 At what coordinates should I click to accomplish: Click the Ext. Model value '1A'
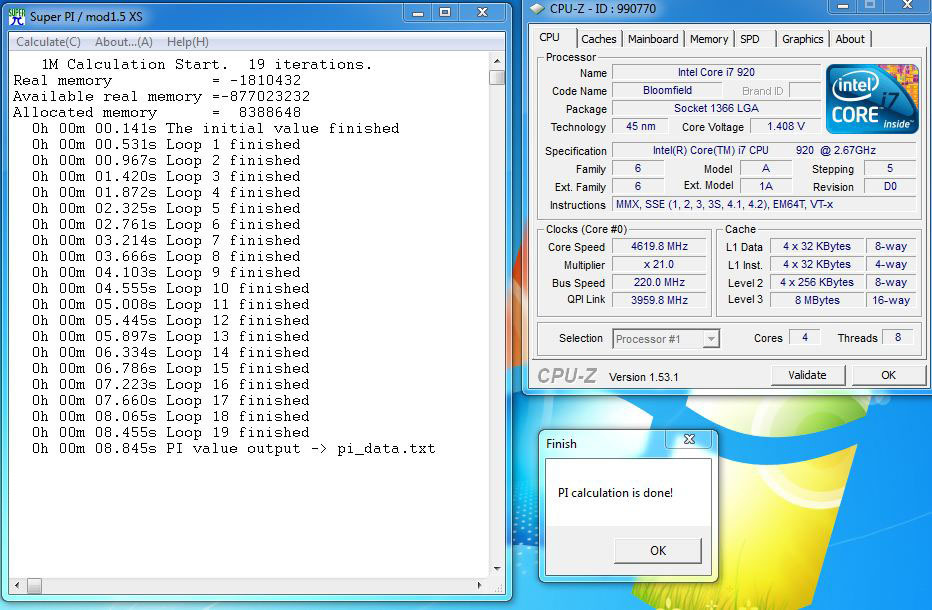click(766, 187)
